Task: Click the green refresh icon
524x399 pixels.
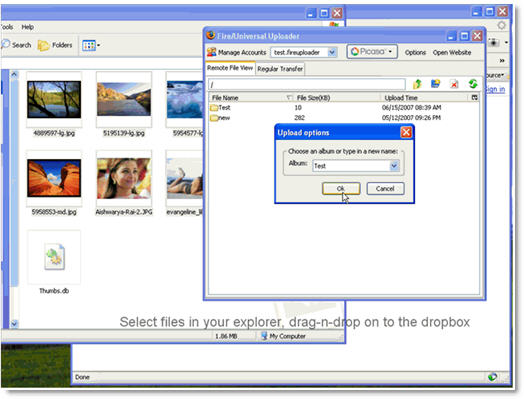Action: (x=473, y=84)
